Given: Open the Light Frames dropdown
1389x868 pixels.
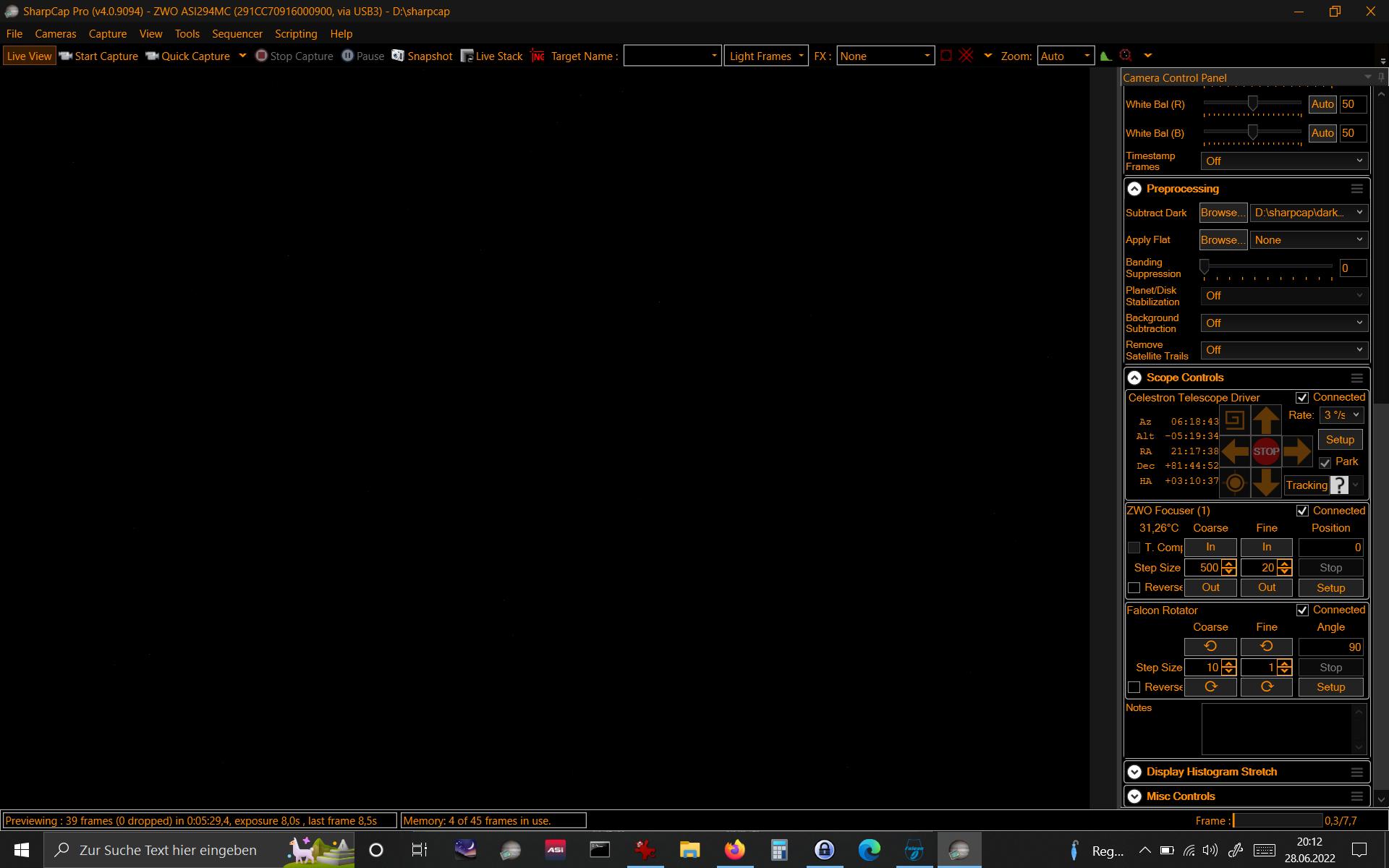Looking at the screenshot, I should [766, 56].
